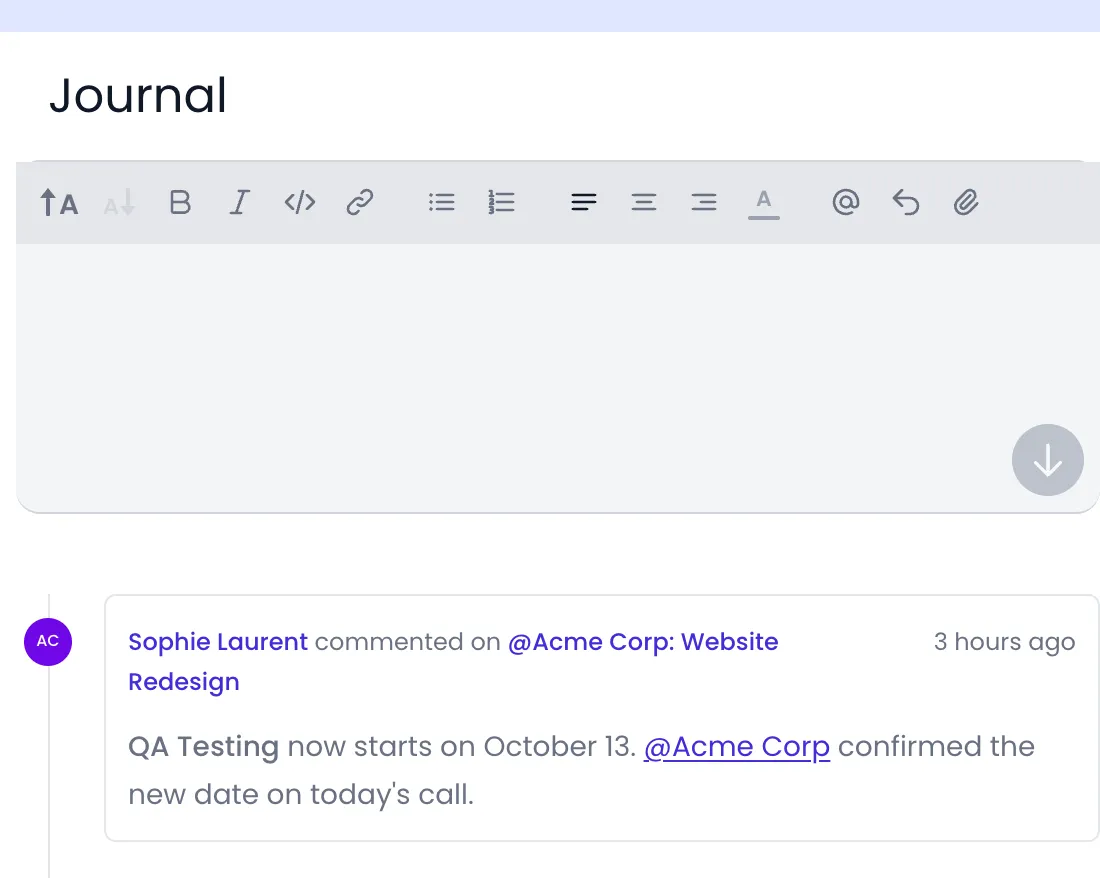Select the bold 'QA Testing' text
1100x878 pixels.
coord(203,747)
